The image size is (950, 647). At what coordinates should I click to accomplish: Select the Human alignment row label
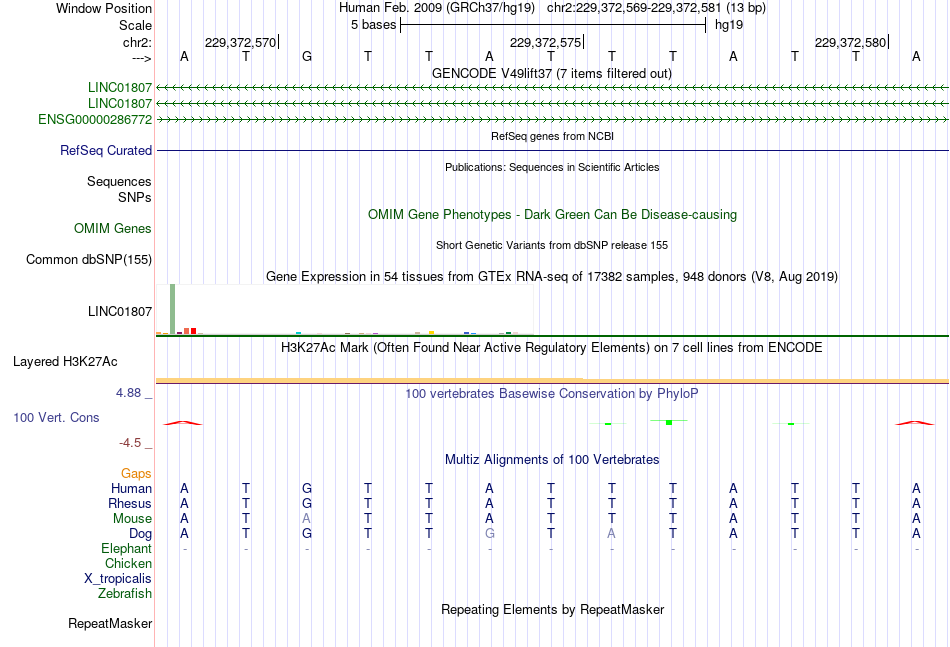click(131, 488)
